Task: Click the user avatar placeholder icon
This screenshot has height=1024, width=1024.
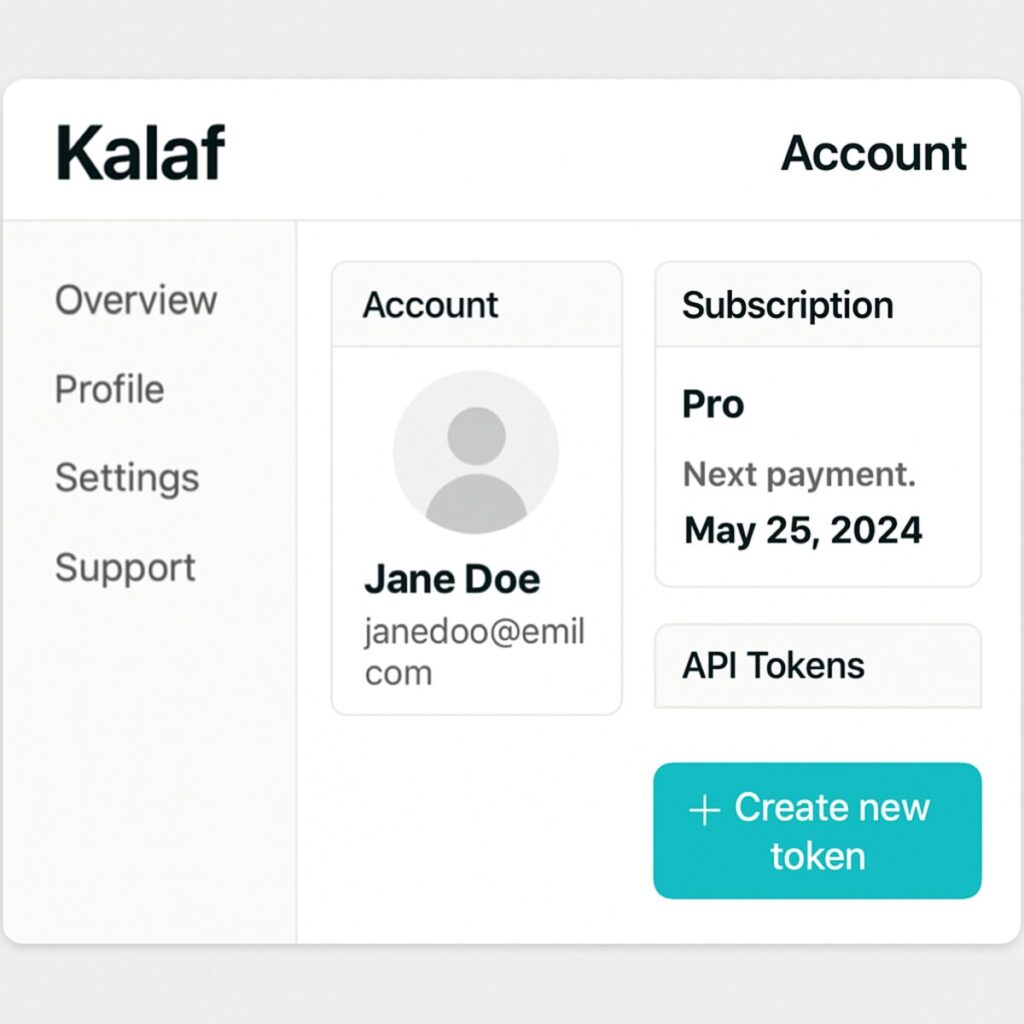Action: [x=476, y=452]
